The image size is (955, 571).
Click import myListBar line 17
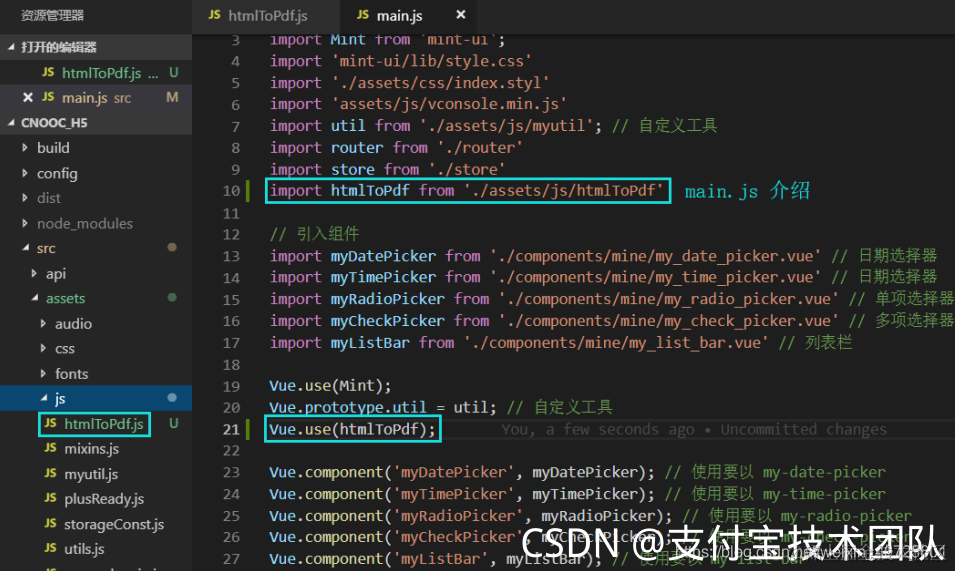(519, 343)
